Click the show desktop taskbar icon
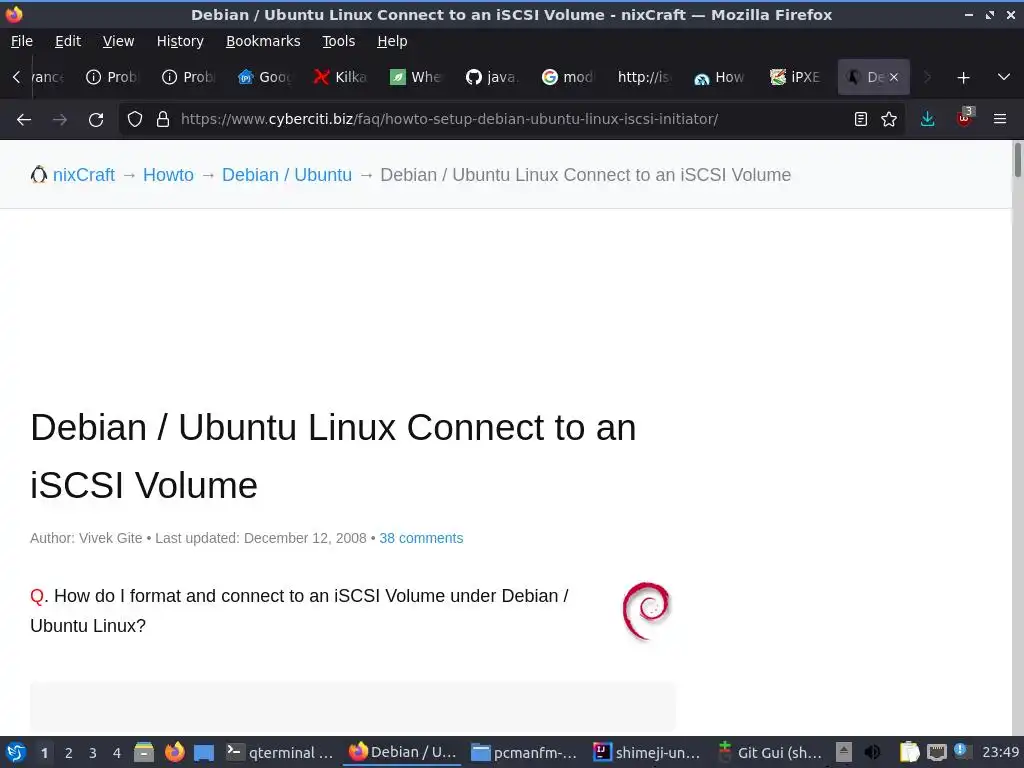Image resolution: width=1024 pixels, height=768 pixels. 204,753
